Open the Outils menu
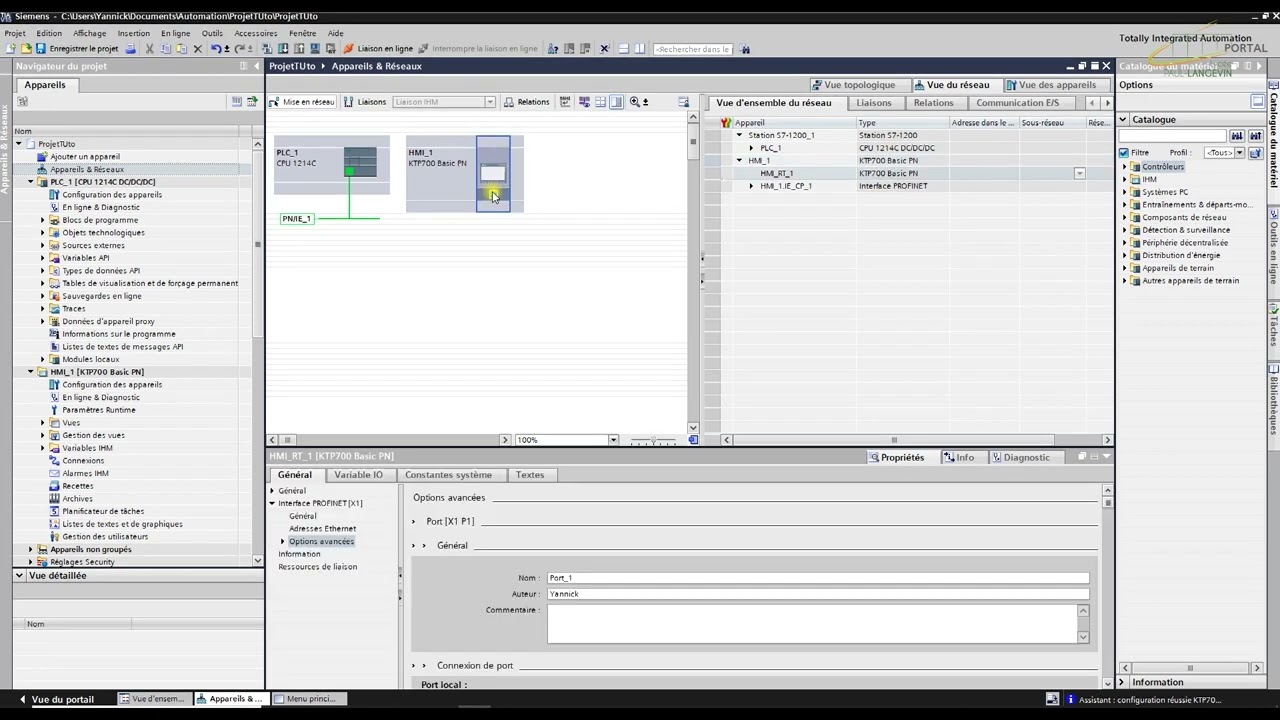 point(212,33)
